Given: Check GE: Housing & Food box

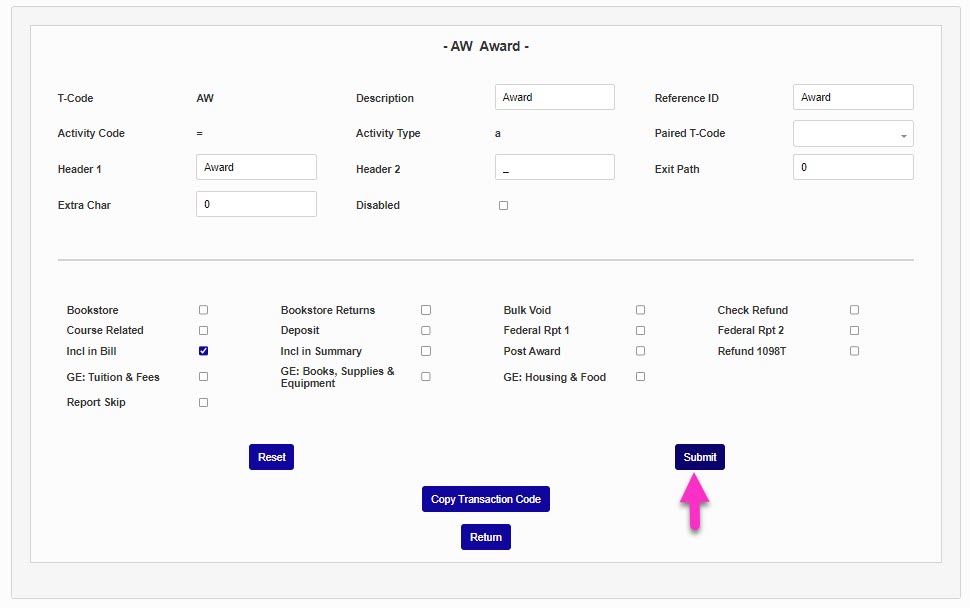Looking at the screenshot, I should [x=640, y=377].
